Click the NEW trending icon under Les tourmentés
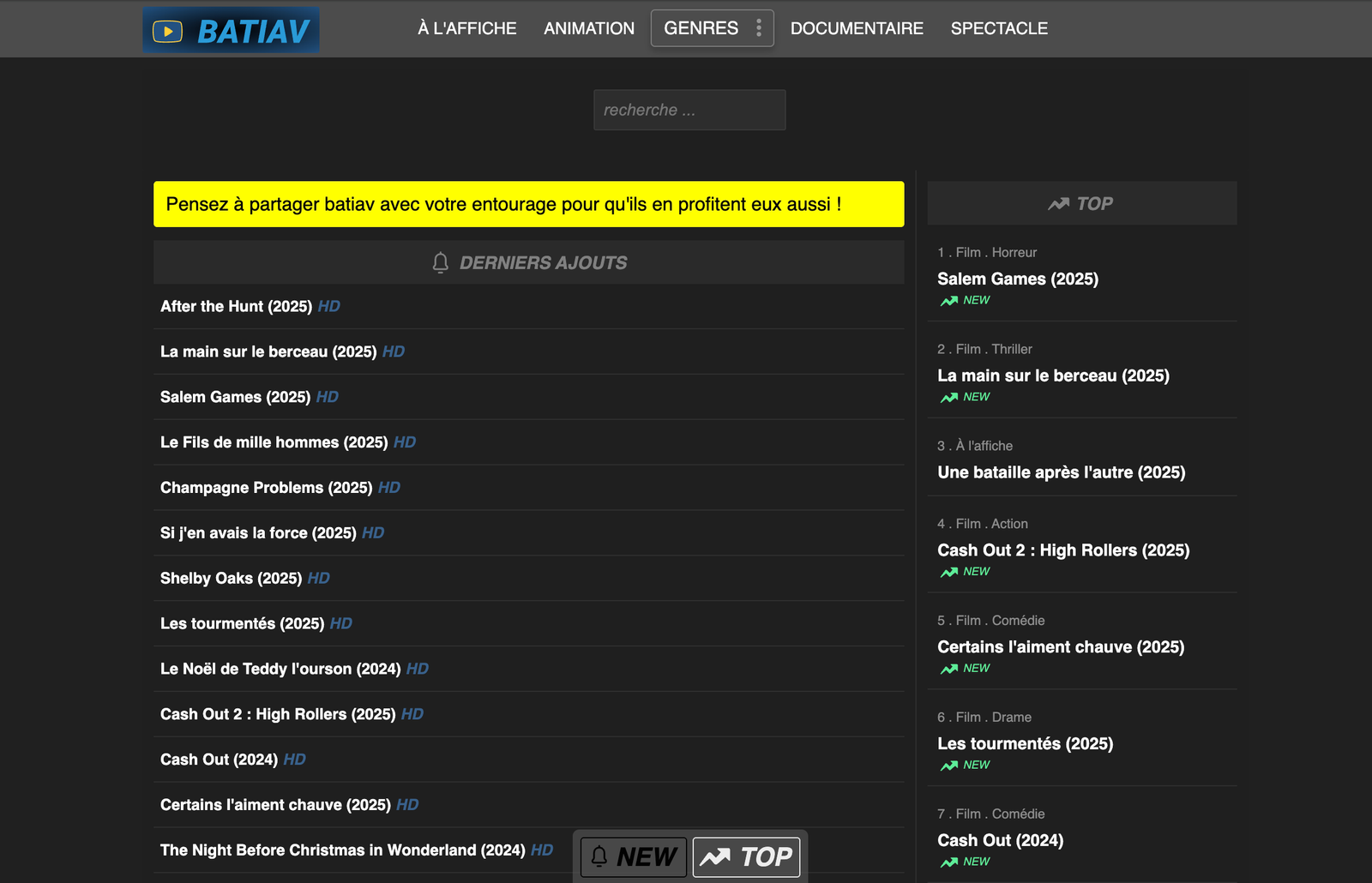 coord(949,766)
